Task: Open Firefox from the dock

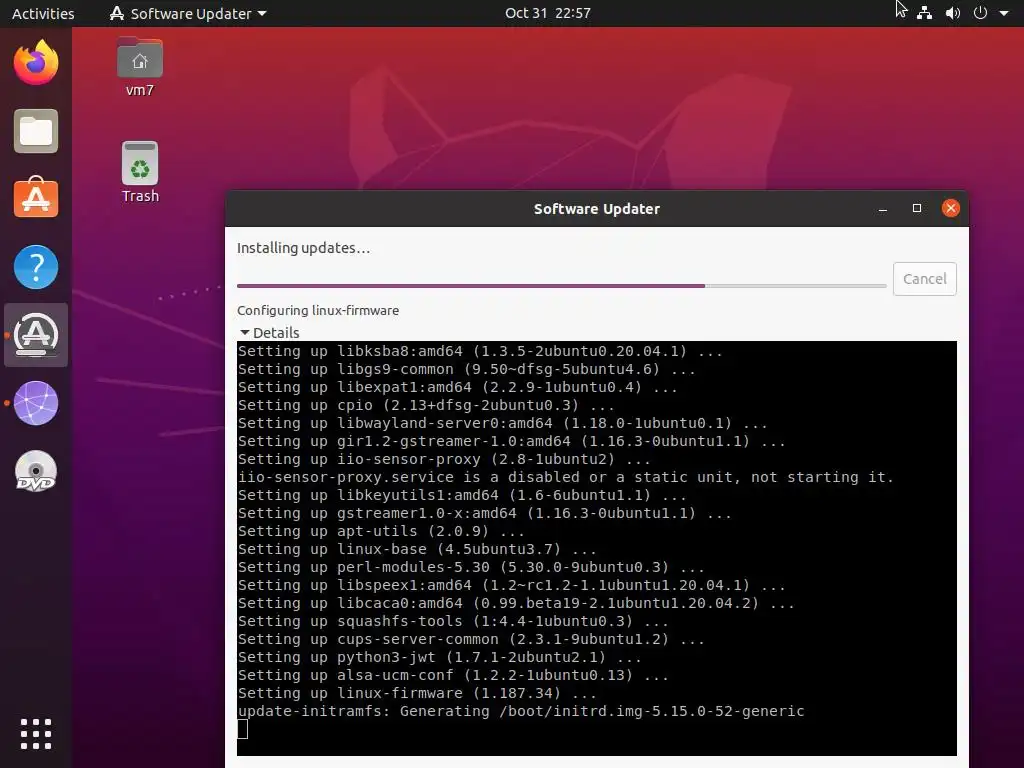Action: point(36,63)
